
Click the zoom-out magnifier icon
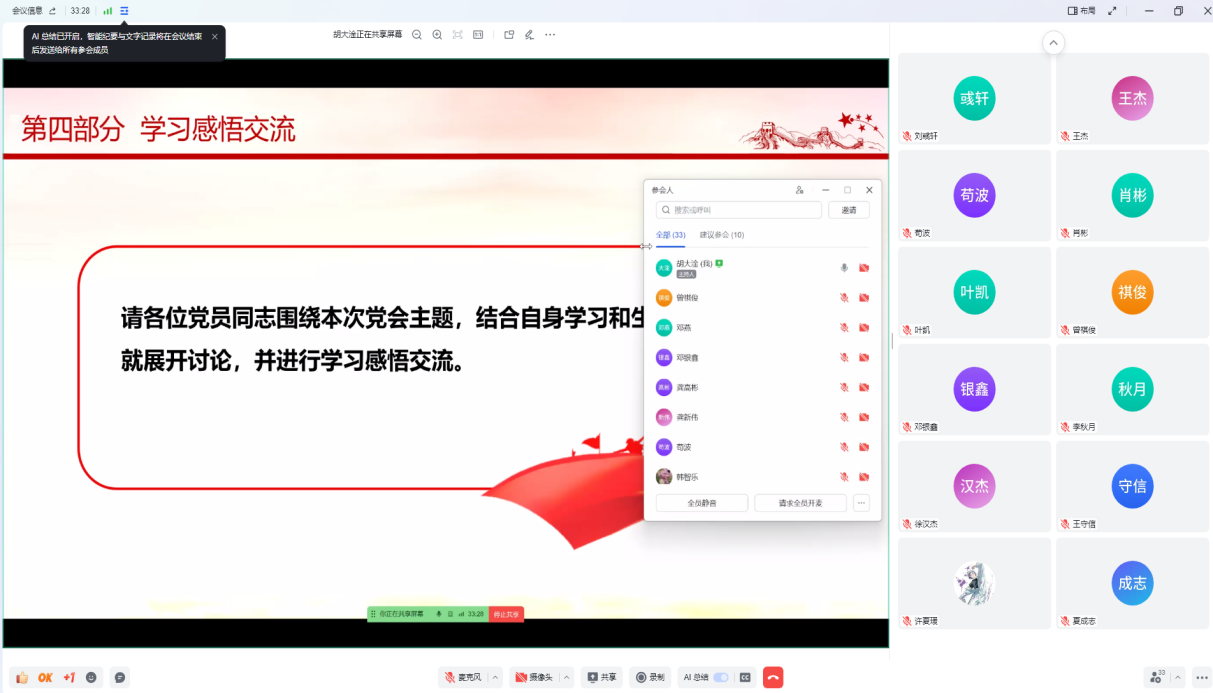pyautogui.click(x=417, y=34)
